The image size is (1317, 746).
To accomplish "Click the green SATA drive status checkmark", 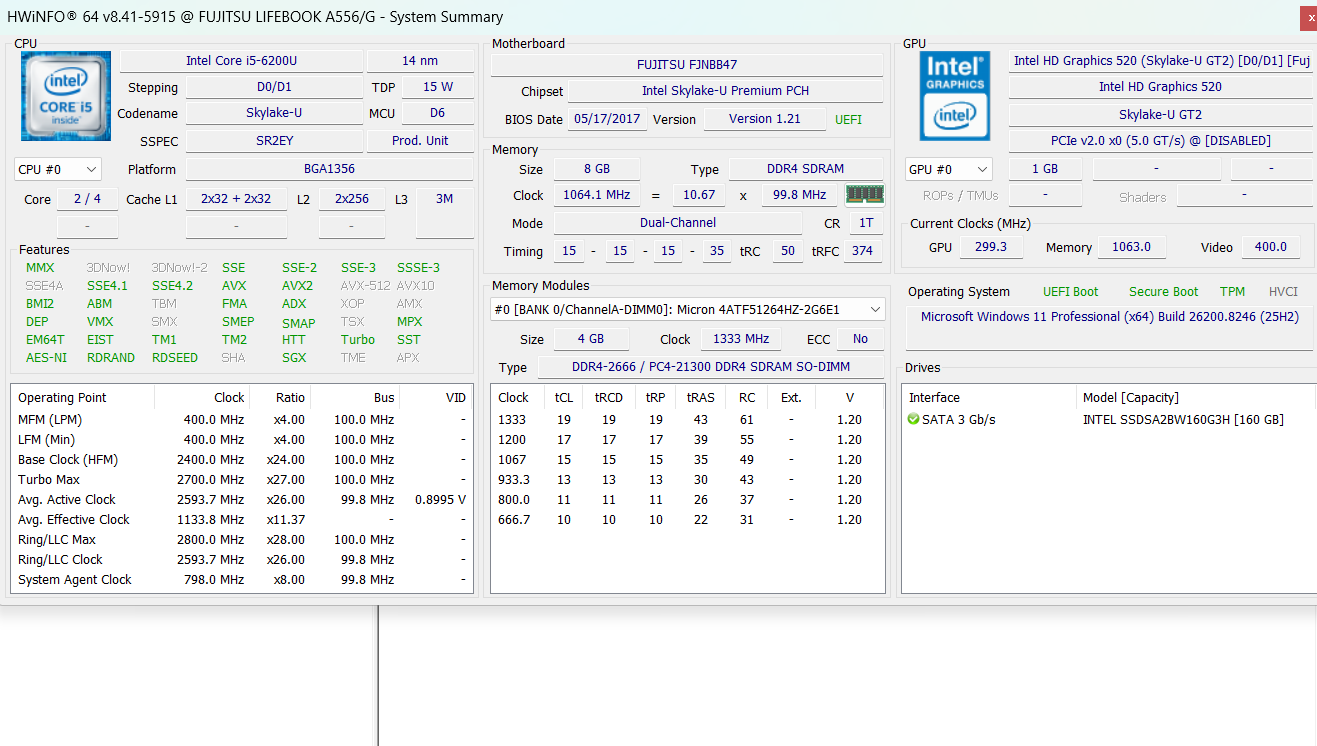I will click(913, 419).
